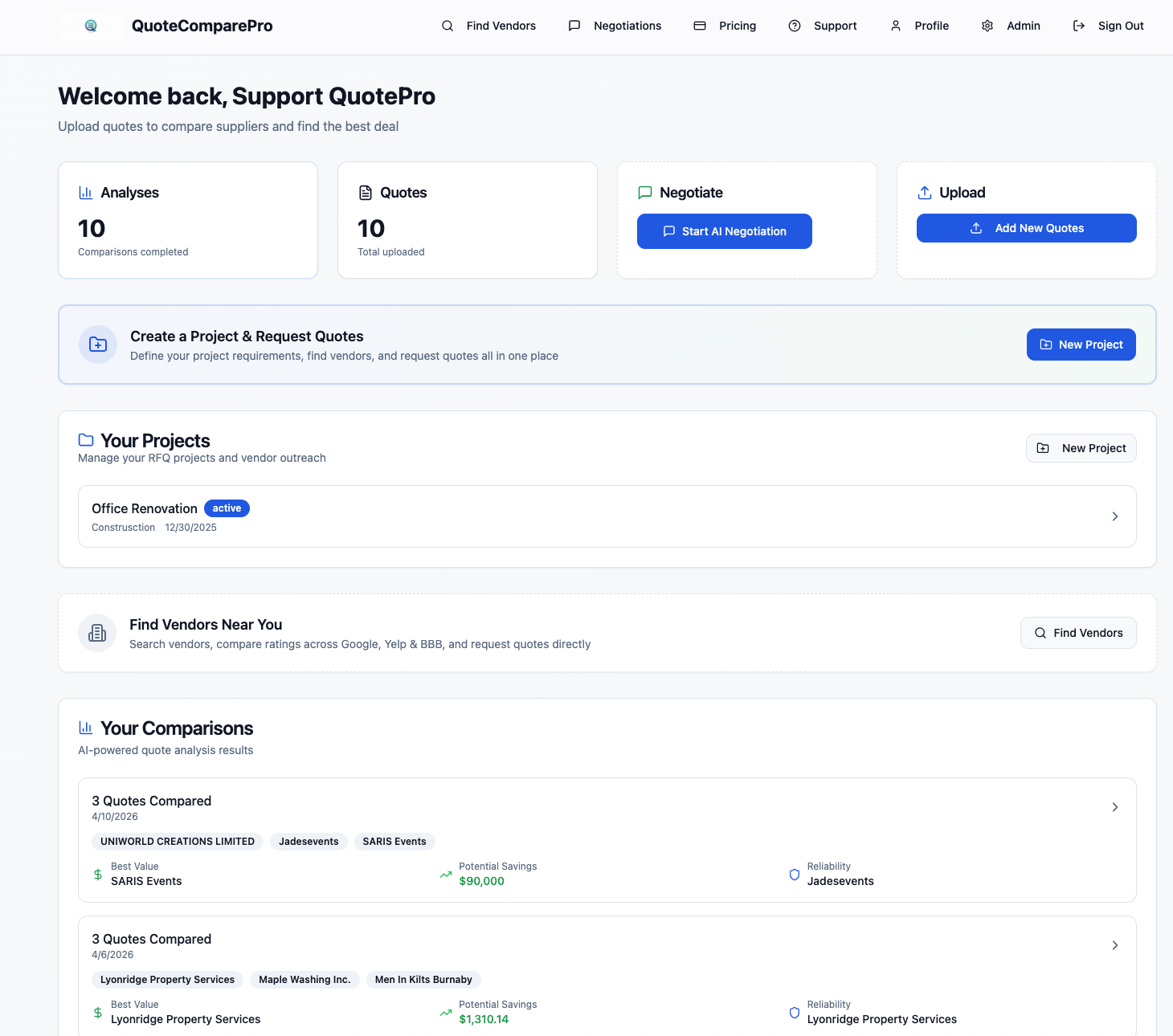Select the Men In Kilts Burnaby tag
The width and height of the screenshot is (1173, 1036).
click(x=423, y=980)
